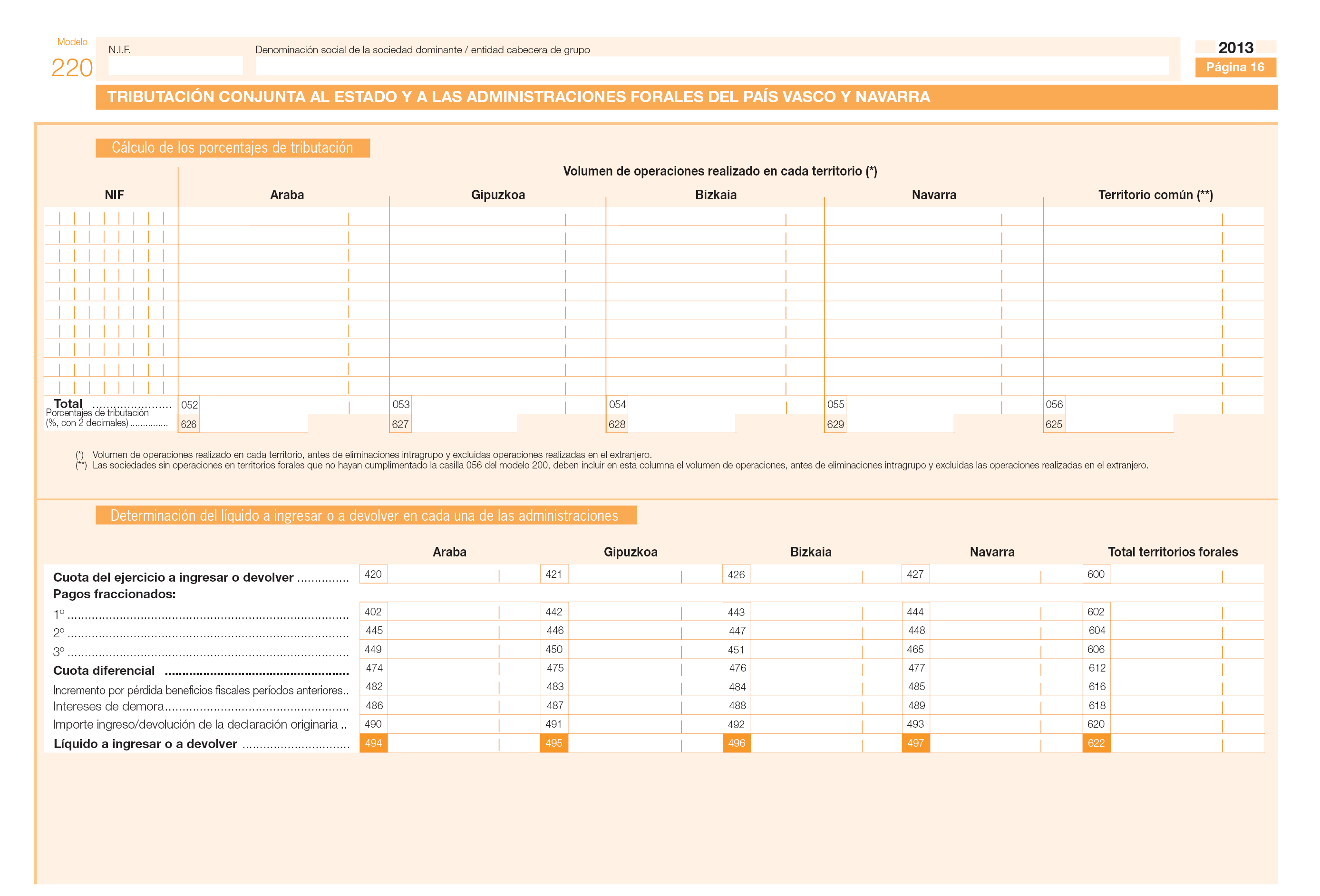Click the N.I.F. input field at top

pos(176,66)
